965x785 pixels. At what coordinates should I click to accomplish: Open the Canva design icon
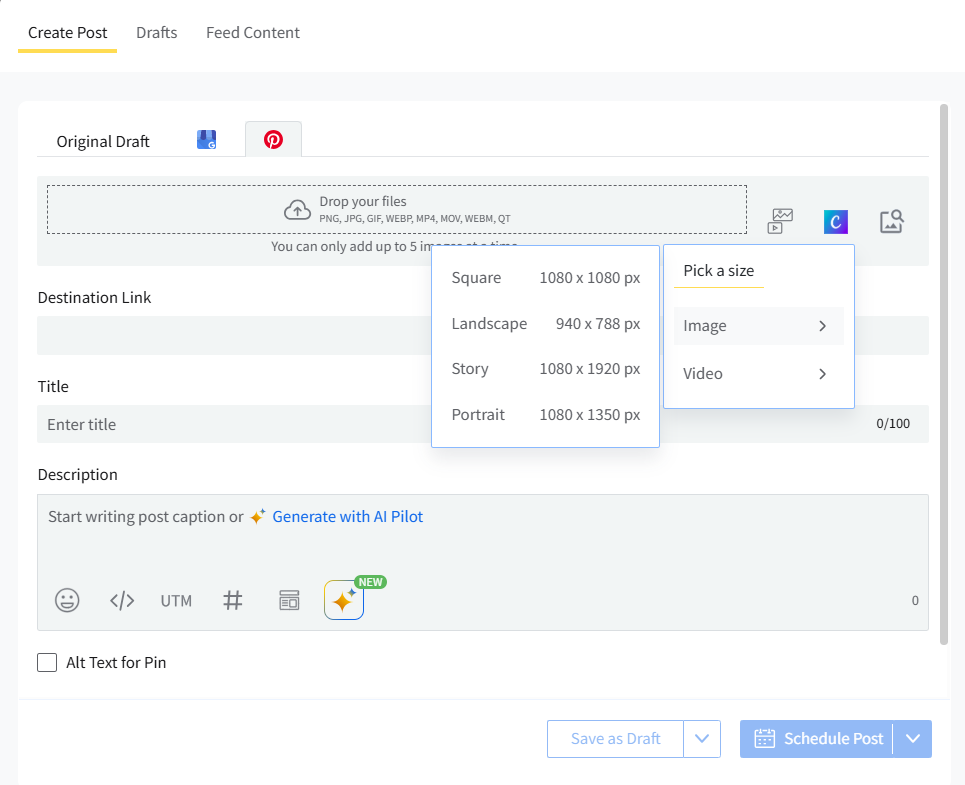(x=835, y=221)
